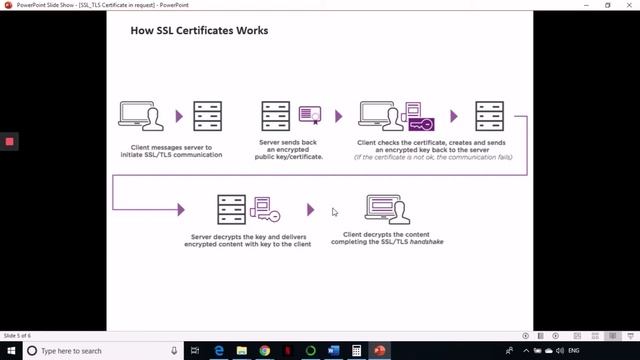
Task: Click the 'Slide 5 of 6' status indicator
Action: 17,336
